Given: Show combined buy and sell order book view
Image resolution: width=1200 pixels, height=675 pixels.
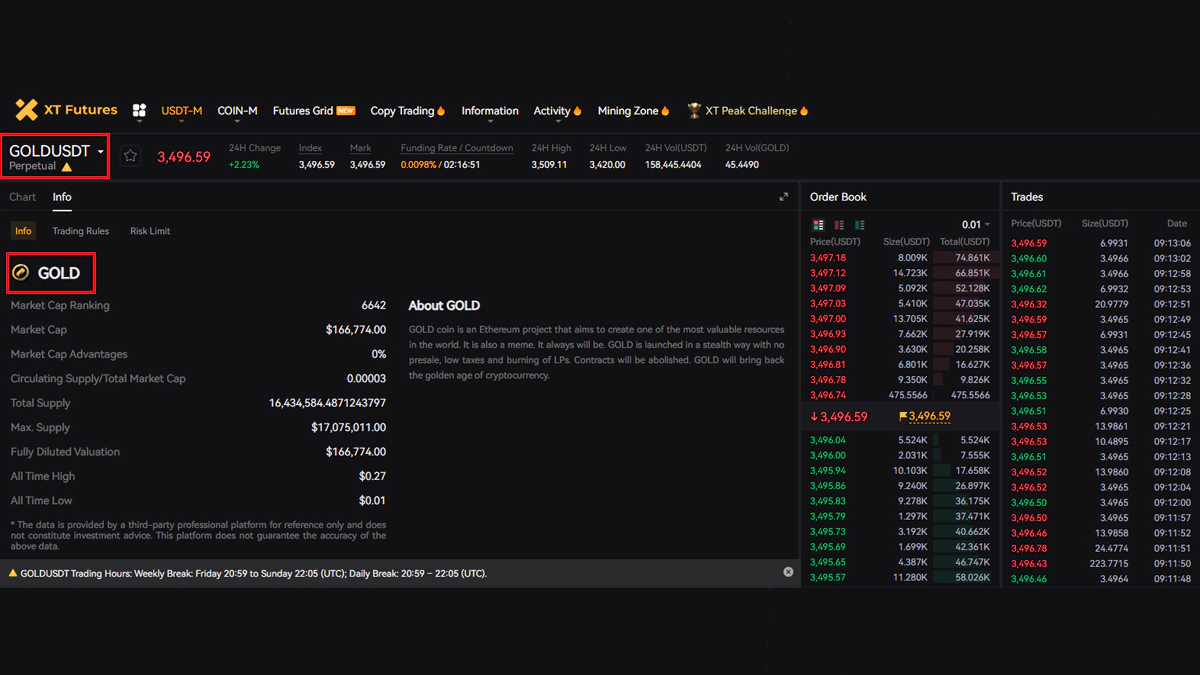Looking at the screenshot, I should (x=819, y=224).
